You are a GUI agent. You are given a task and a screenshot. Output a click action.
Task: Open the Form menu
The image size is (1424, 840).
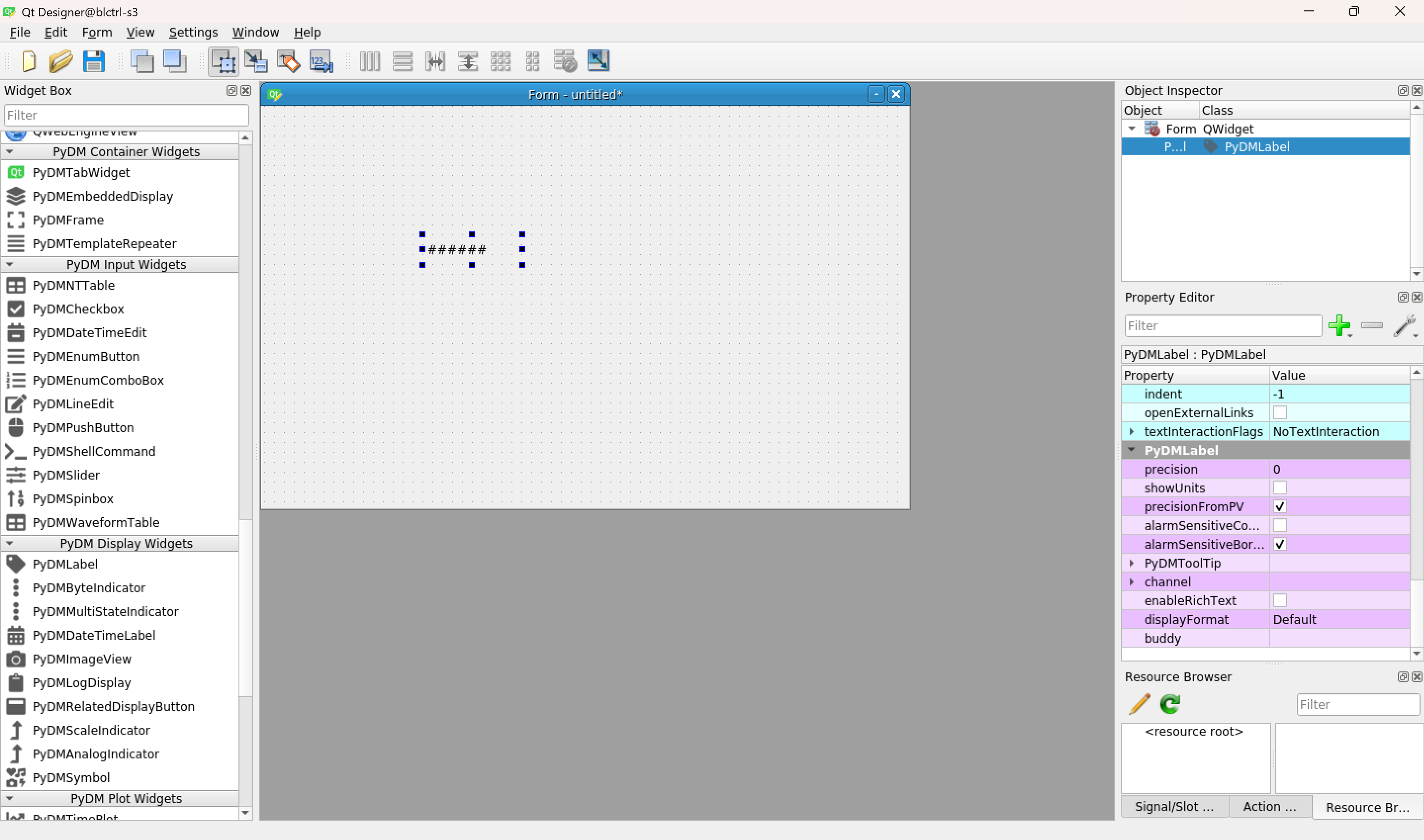(97, 32)
